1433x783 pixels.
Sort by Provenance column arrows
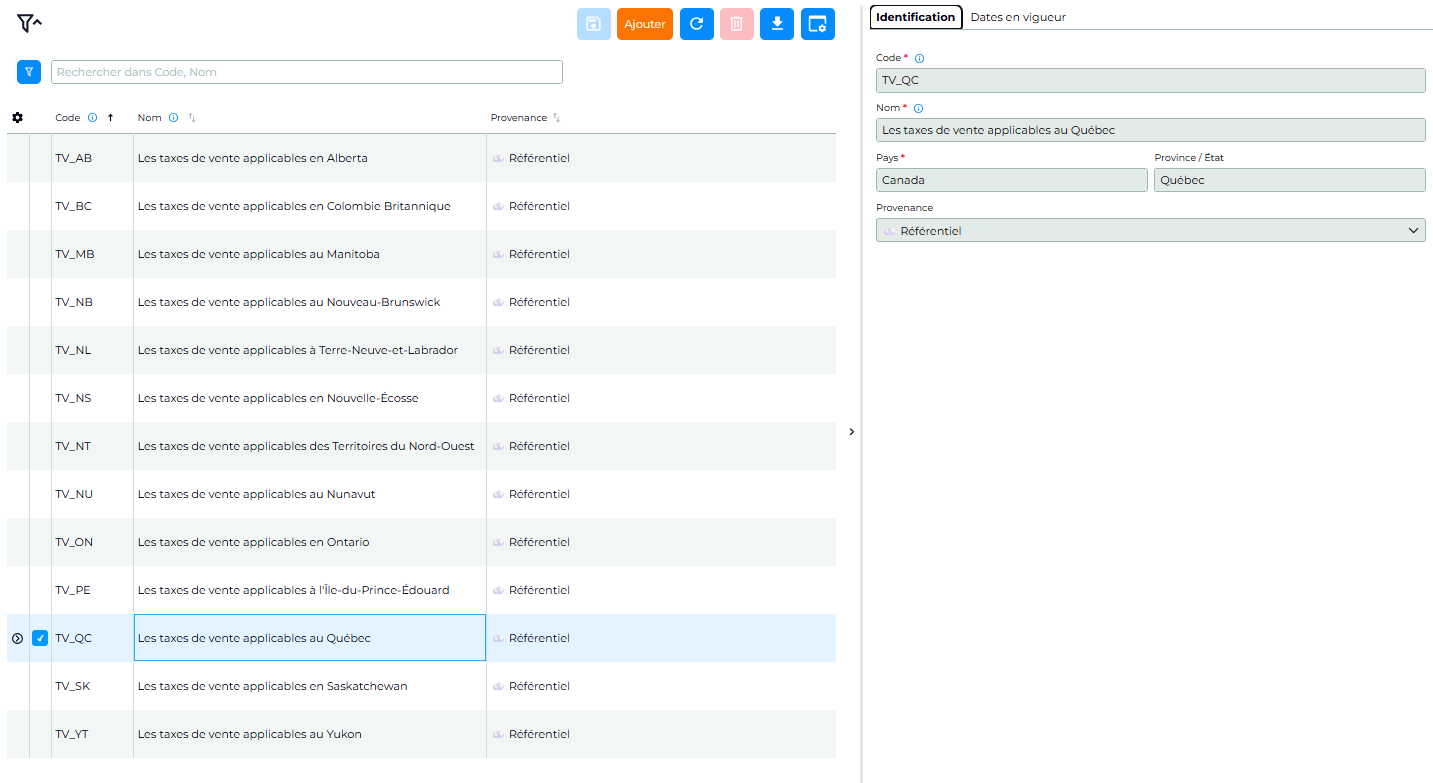(x=557, y=118)
